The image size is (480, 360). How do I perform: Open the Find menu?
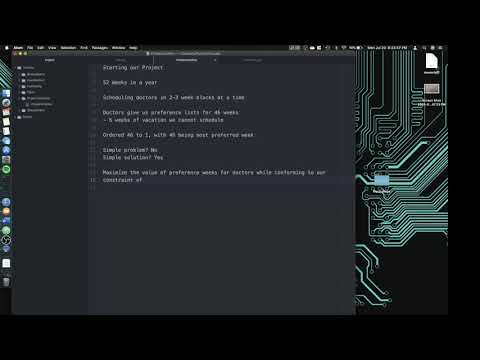[x=84, y=48]
